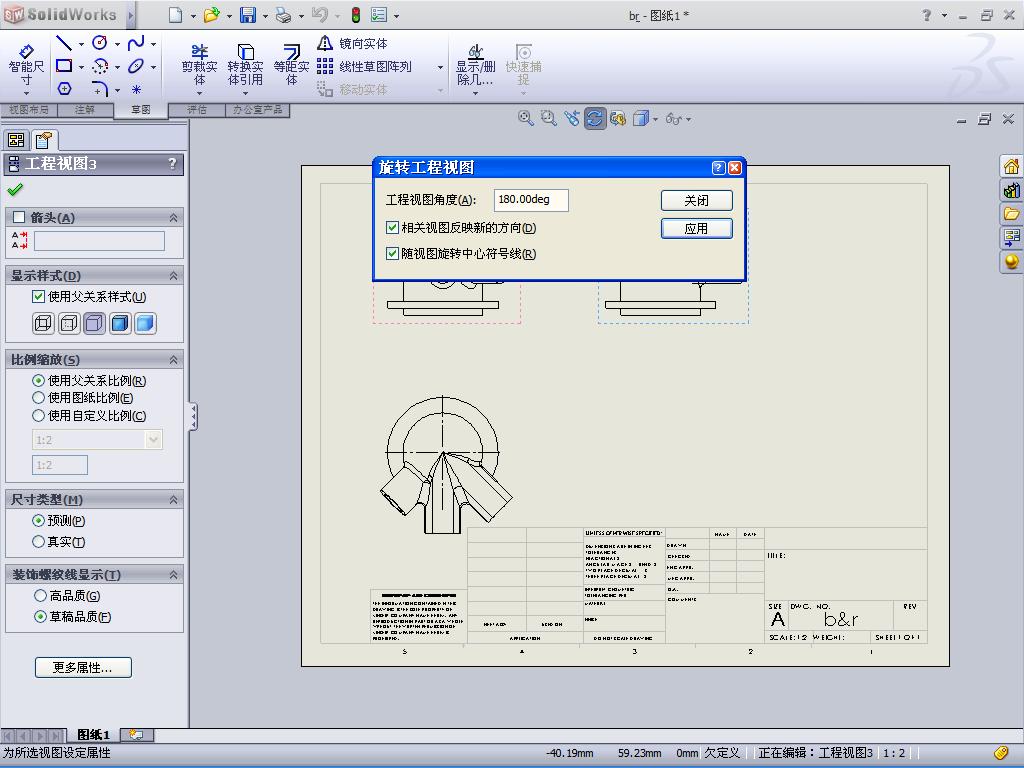
Task: Click the New document icon
Action: 175,14
